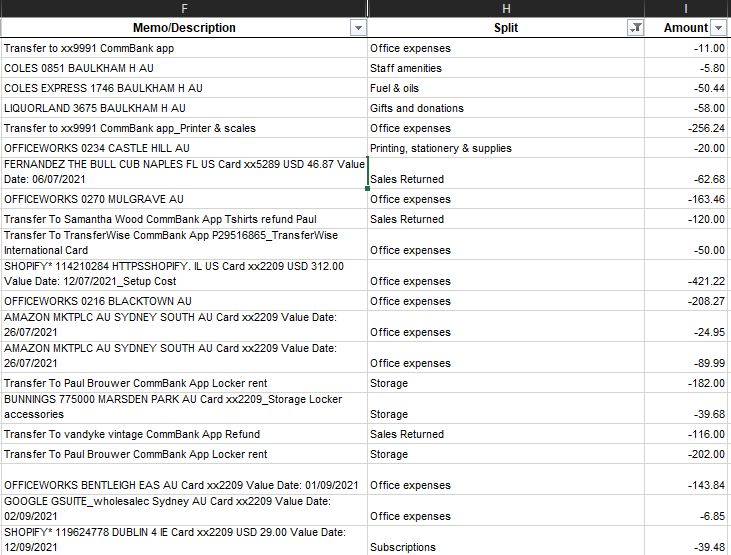731x555 pixels.
Task: Click the amount -202.00 cell
Action: 686,454
